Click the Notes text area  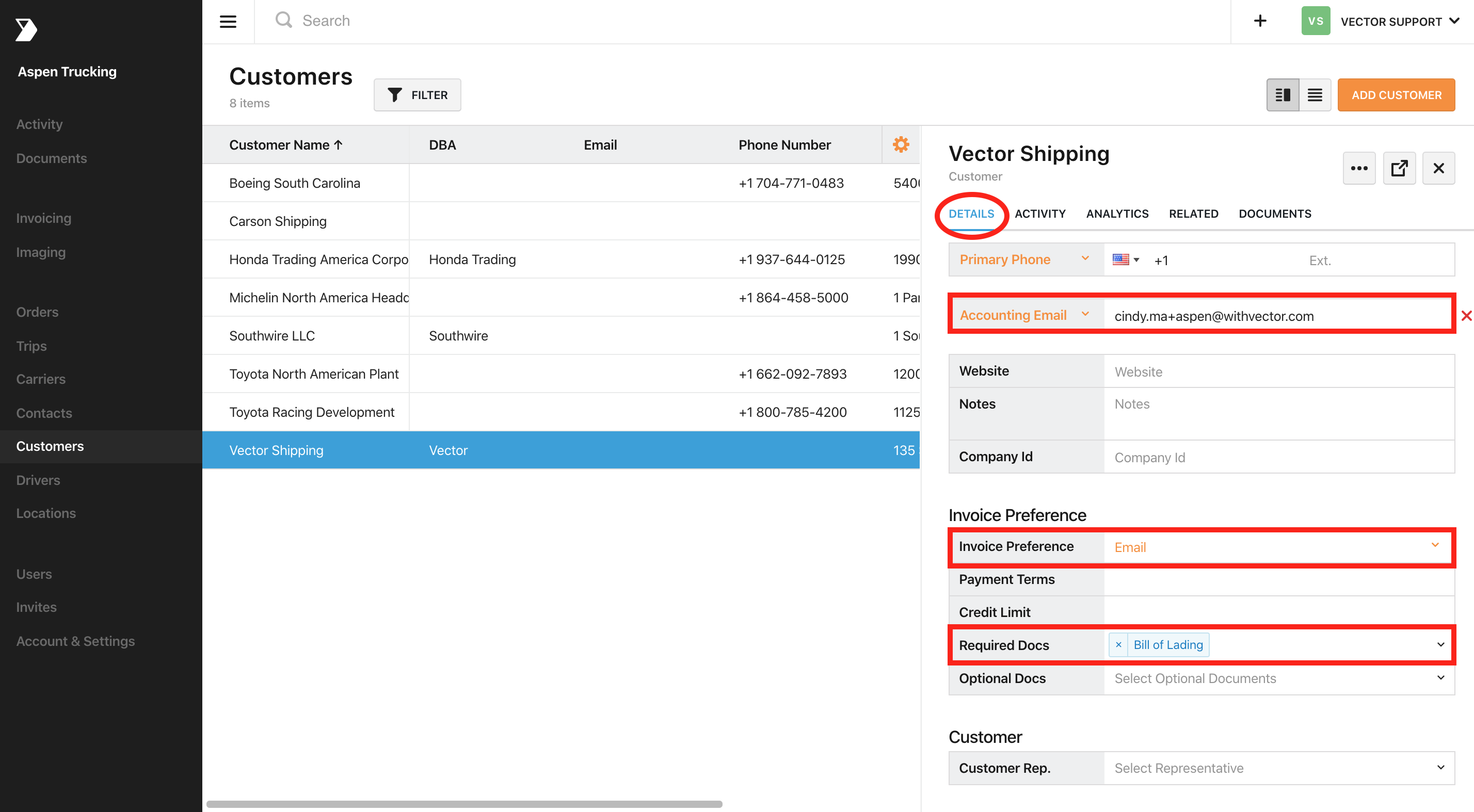click(x=1278, y=414)
